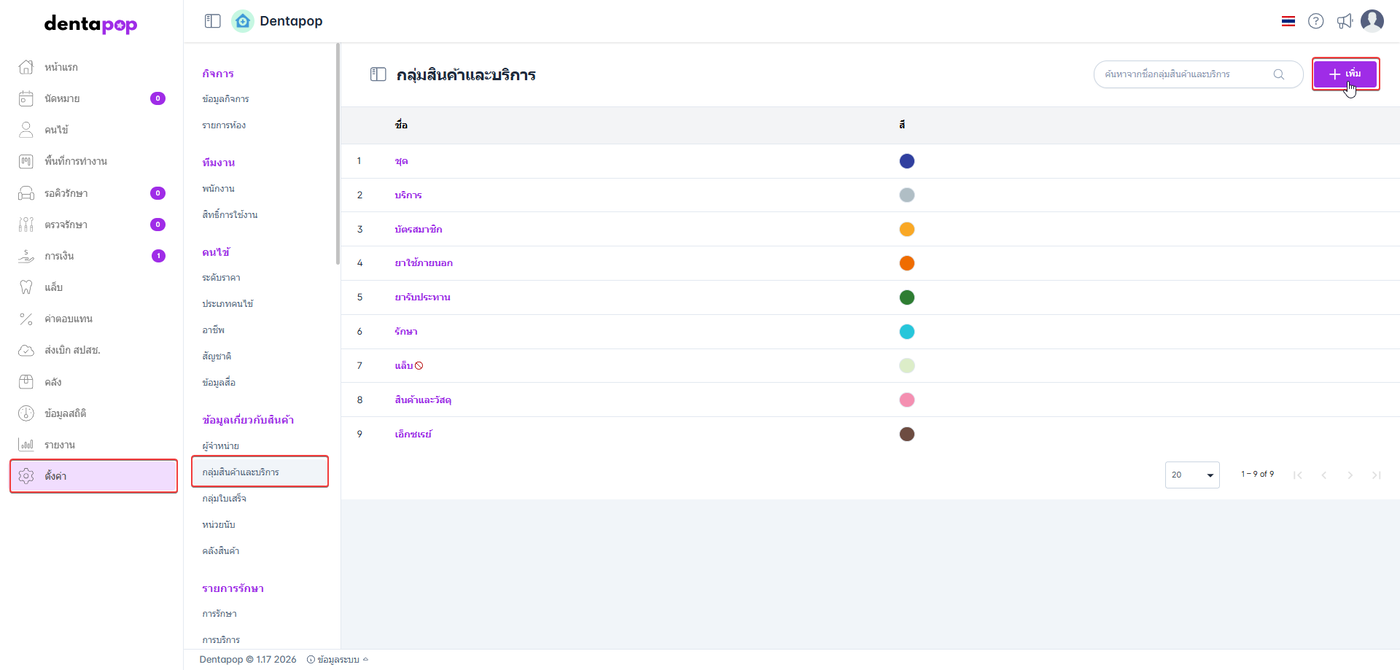Open ระดับราคา settings menu
This screenshot has height=670, width=1400.
pyautogui.click(x=221, y=277)
